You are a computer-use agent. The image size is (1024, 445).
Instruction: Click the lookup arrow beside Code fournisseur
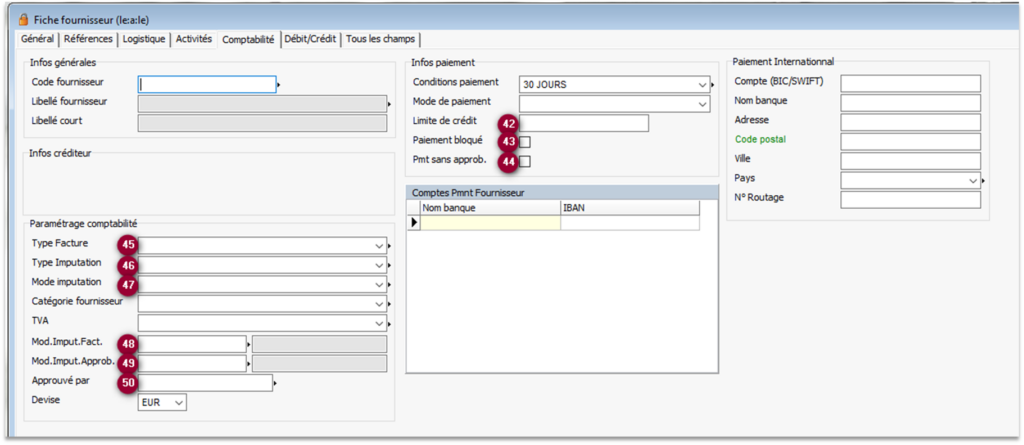coord(278,86)
